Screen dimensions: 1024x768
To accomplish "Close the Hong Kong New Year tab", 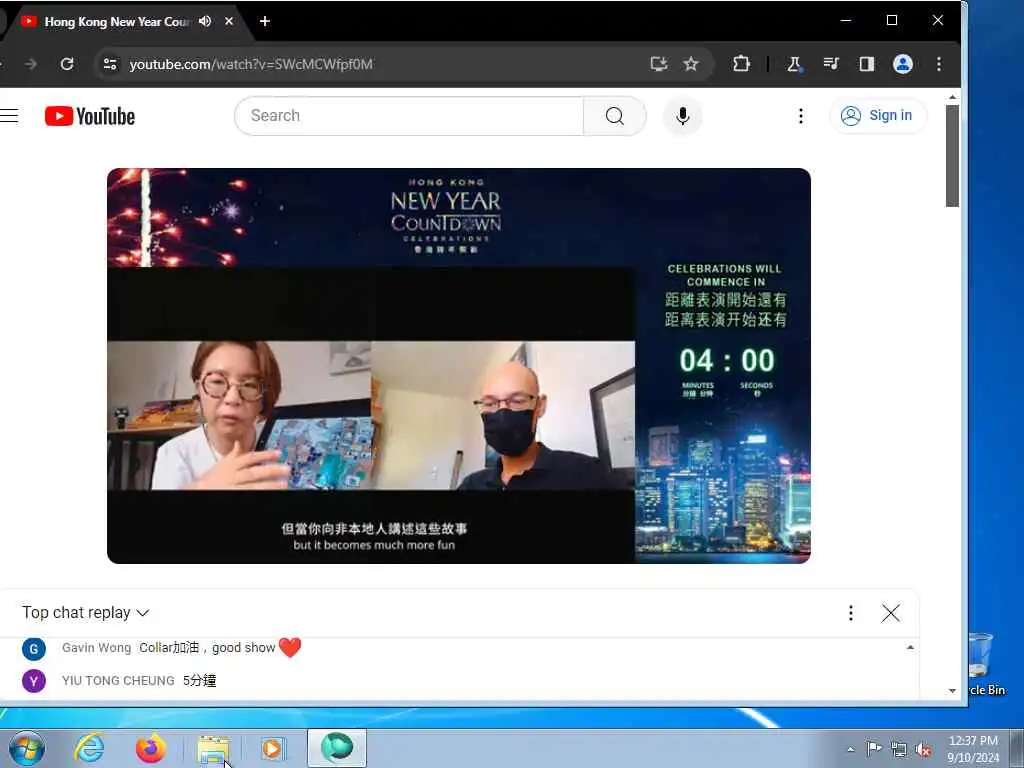I will [x=229, y=21].
